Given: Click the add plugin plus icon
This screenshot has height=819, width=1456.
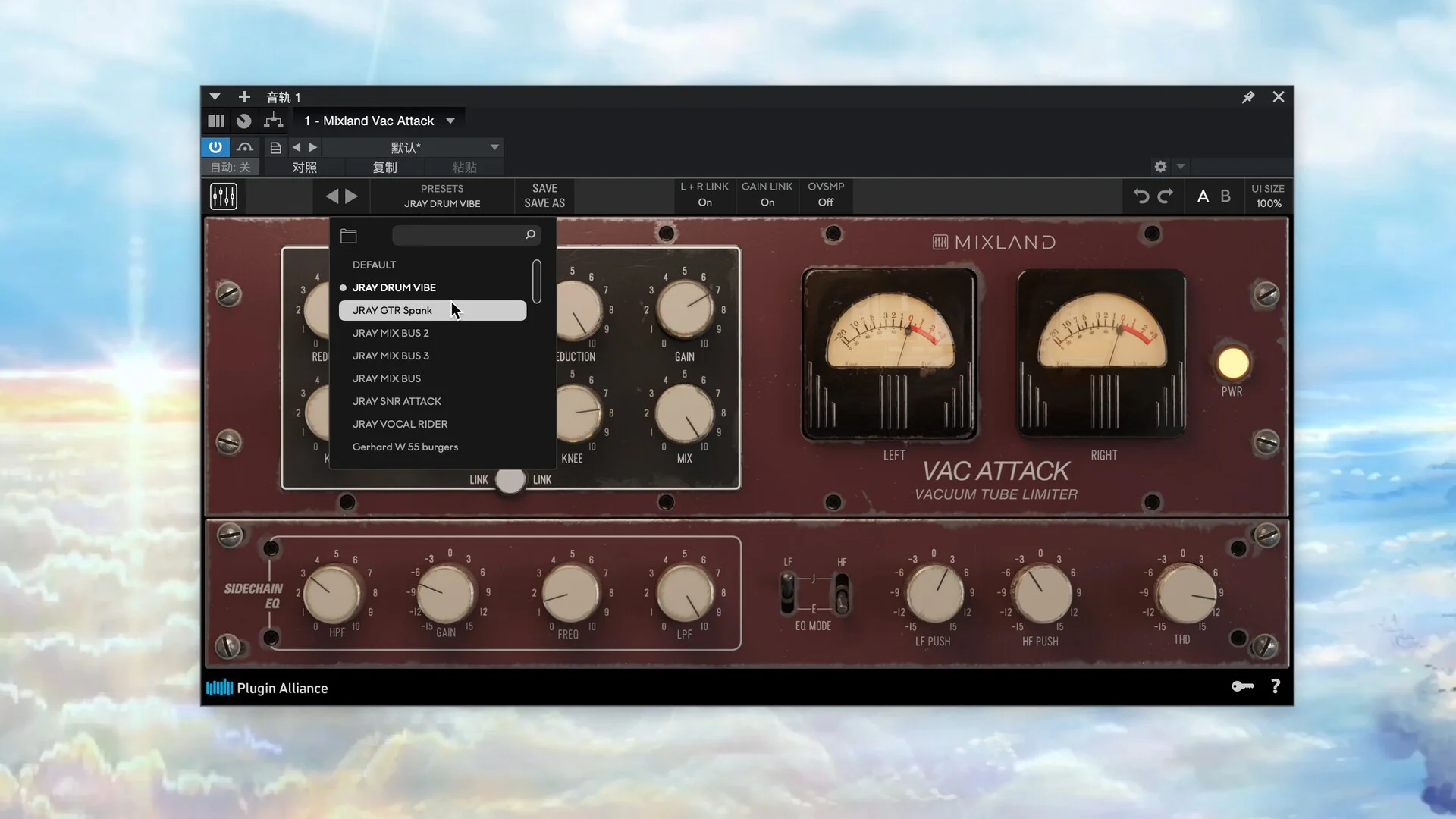Looking at the screenshot, I should (244, 97).
